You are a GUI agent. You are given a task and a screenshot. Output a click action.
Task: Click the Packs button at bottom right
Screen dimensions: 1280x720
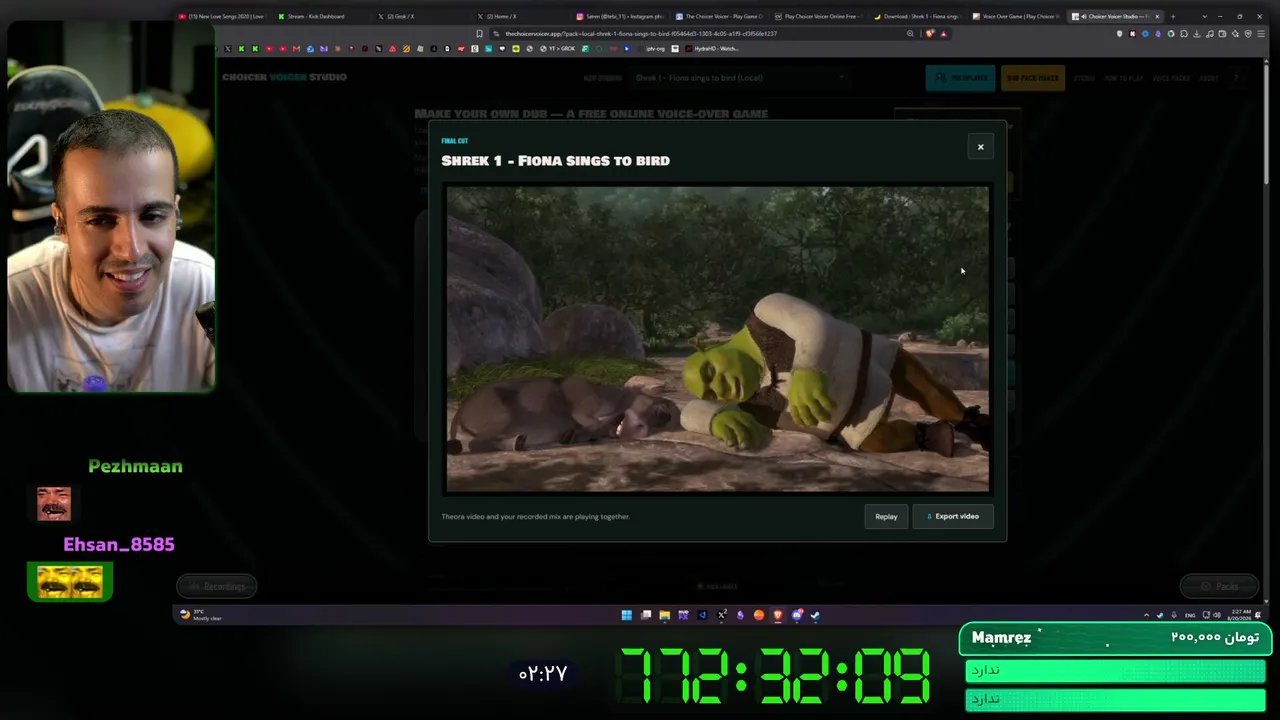click(x=1218, y=586)
